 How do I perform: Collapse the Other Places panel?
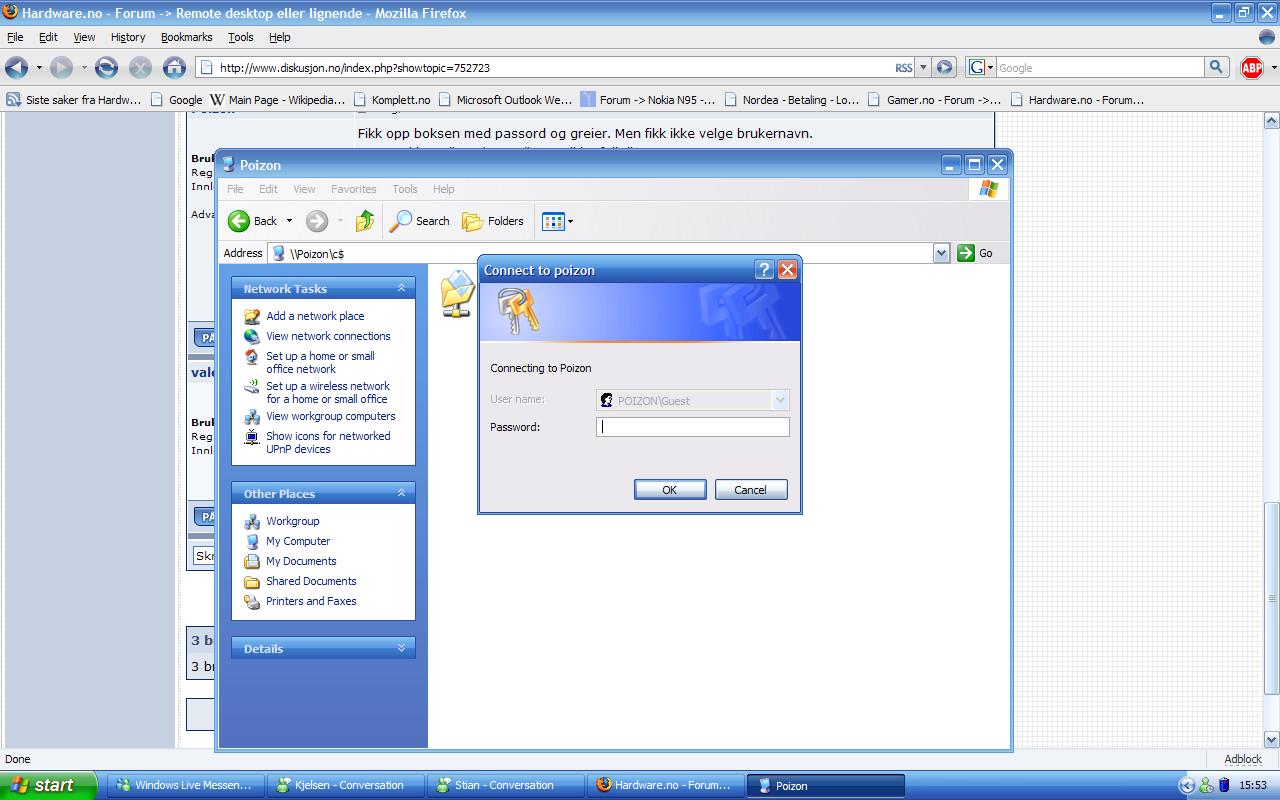[401, 493]
